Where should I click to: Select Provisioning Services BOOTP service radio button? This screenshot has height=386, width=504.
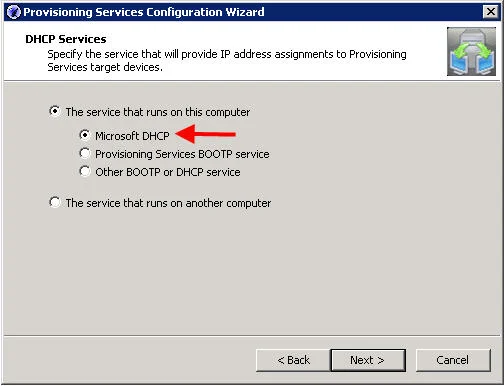pos(85,153)
